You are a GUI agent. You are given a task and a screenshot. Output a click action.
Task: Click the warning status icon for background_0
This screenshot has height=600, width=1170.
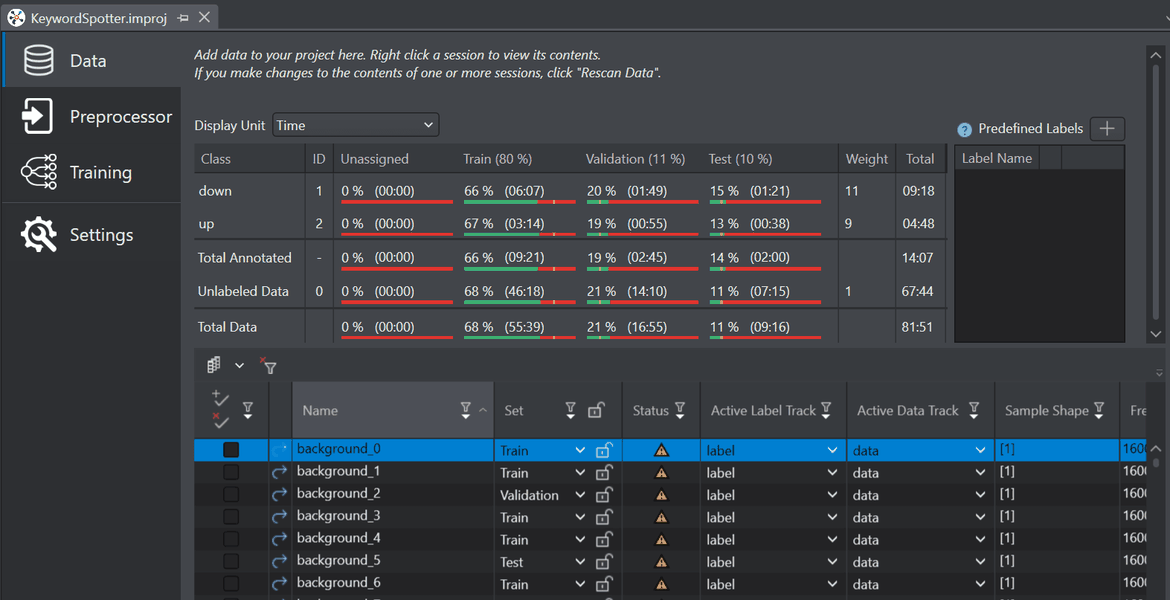click(x=661, y=450)
